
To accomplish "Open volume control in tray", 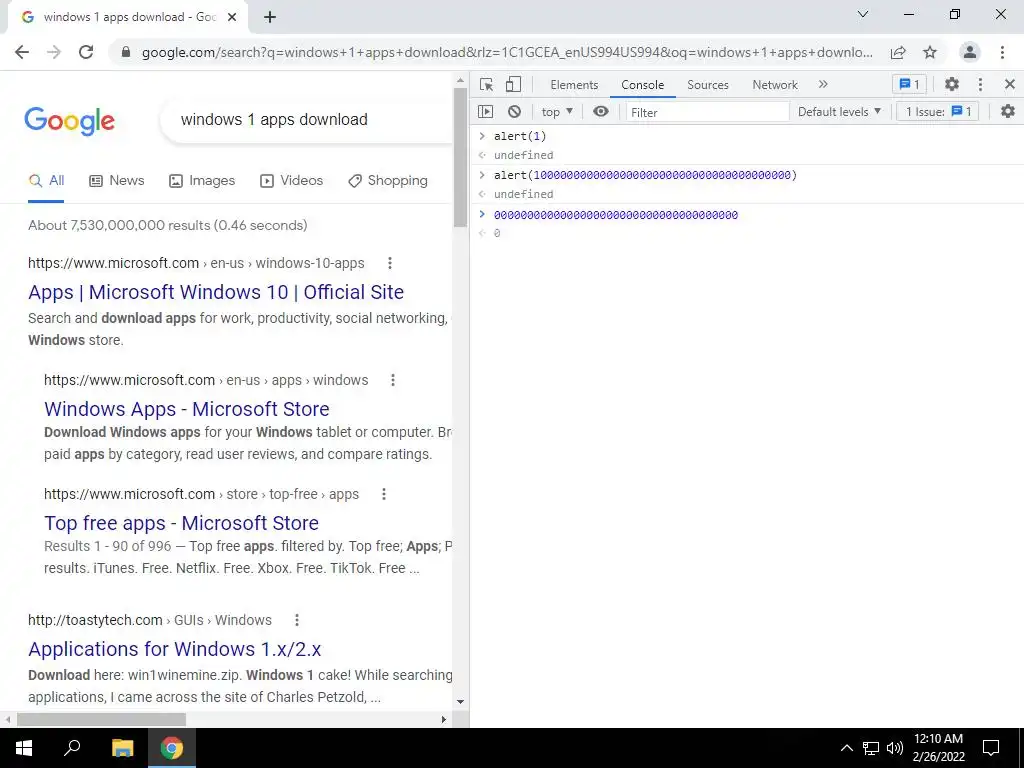I will [895, 748].
